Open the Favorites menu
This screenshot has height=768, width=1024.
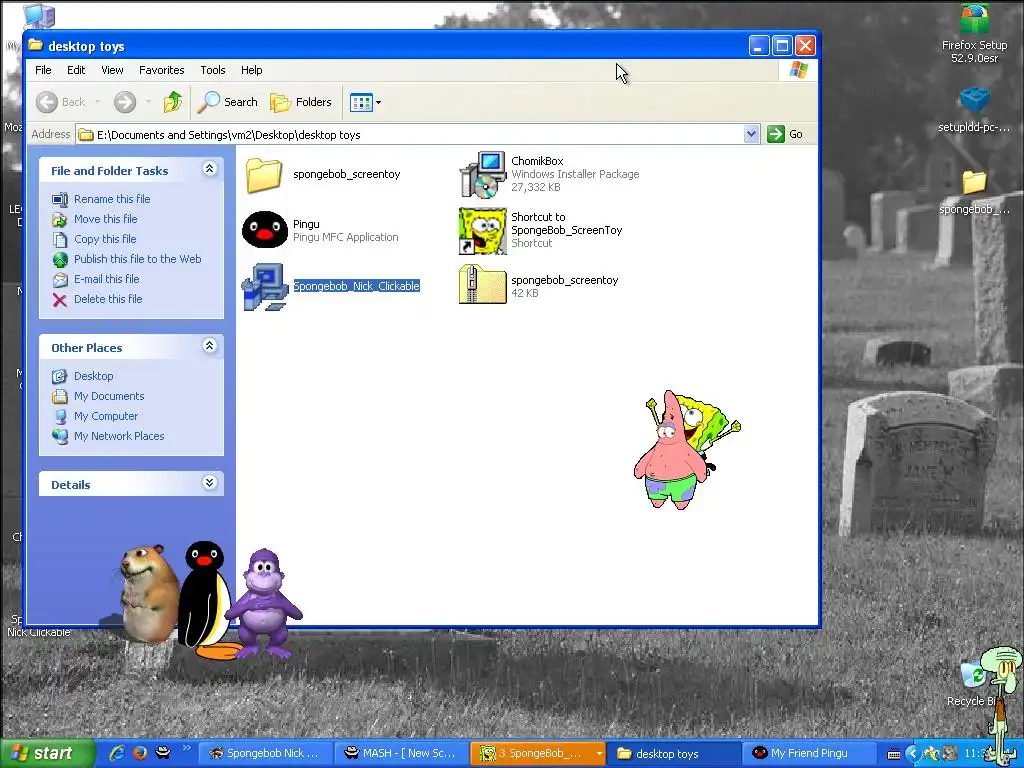click(161, 70)
